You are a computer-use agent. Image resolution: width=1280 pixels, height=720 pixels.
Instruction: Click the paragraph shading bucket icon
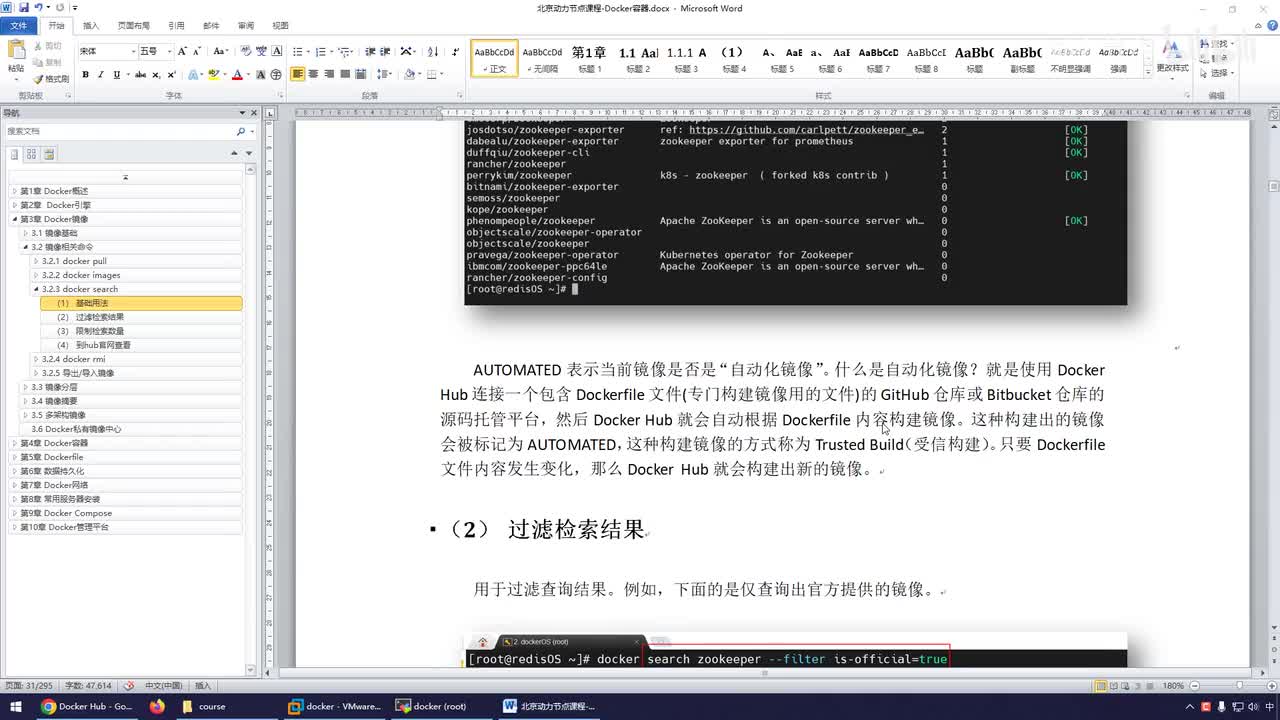pos(410,74)
